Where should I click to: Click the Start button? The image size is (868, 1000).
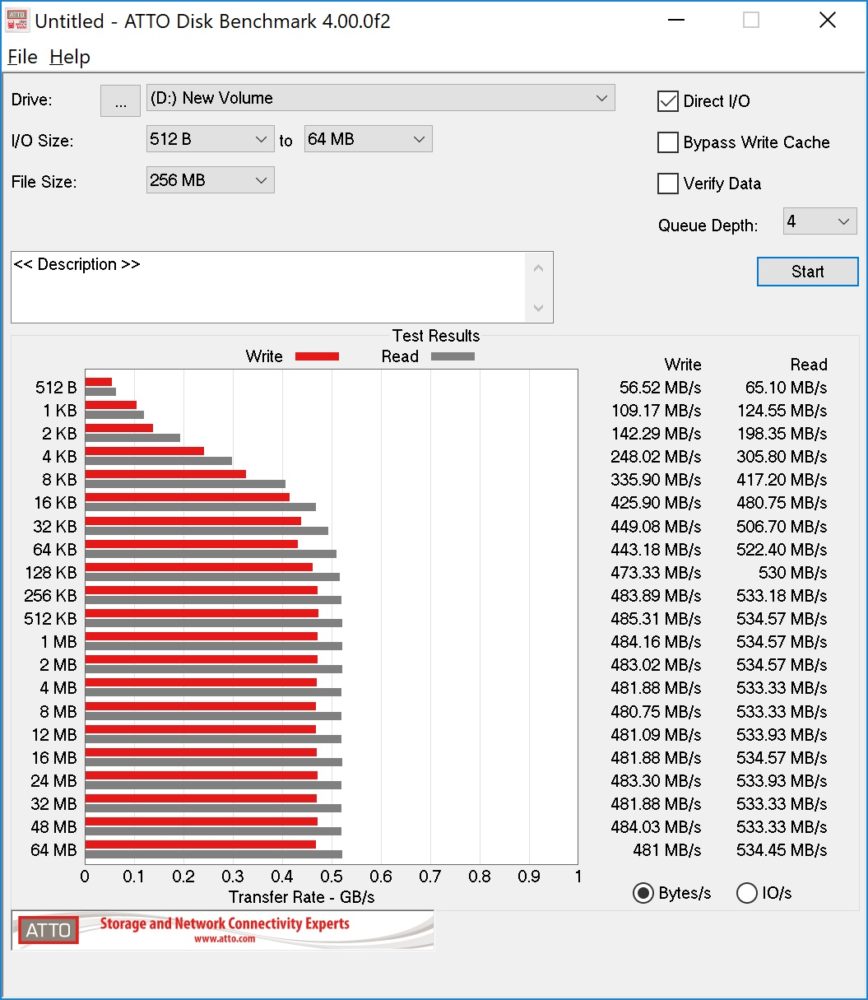click(x=807, y=272)
